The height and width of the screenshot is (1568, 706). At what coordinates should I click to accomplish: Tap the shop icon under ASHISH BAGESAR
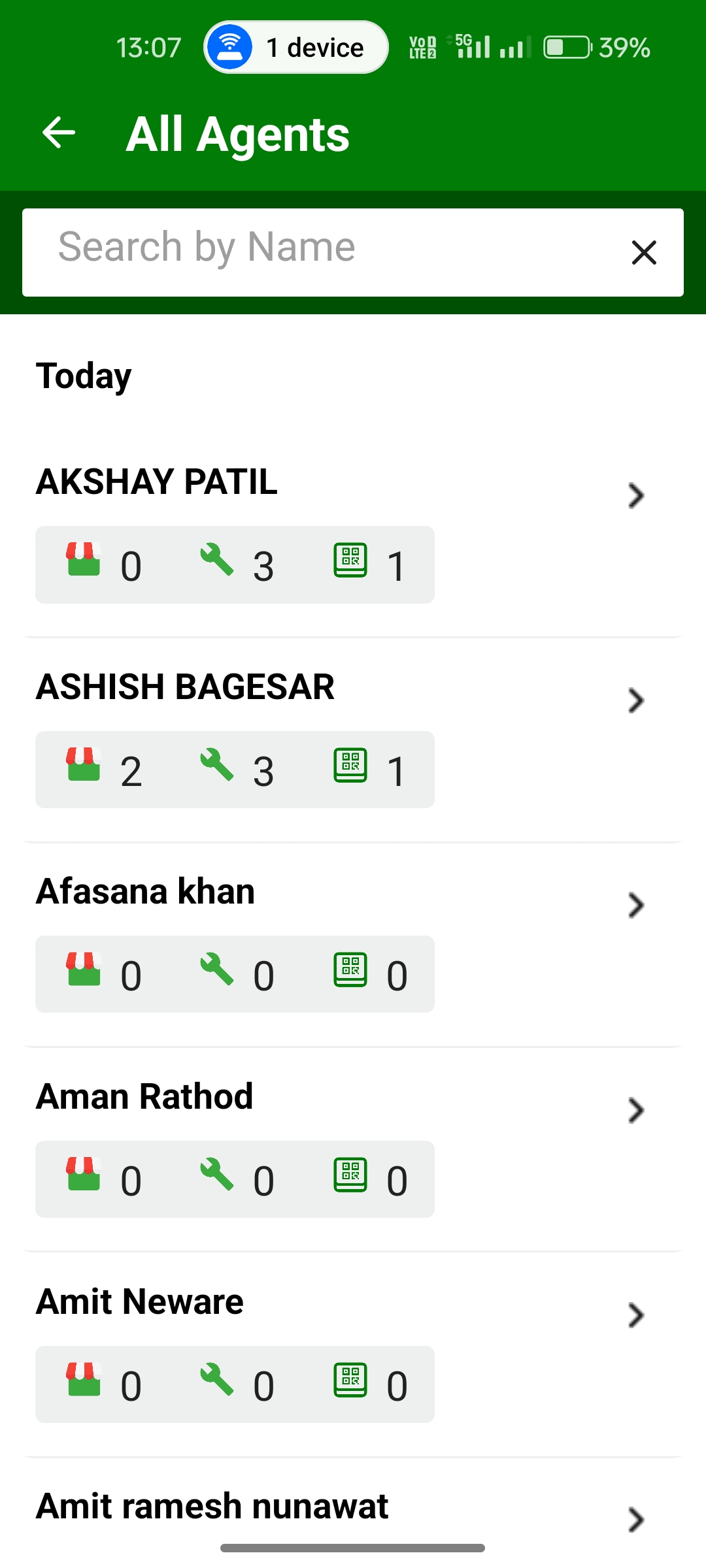[x=84, y=764]
